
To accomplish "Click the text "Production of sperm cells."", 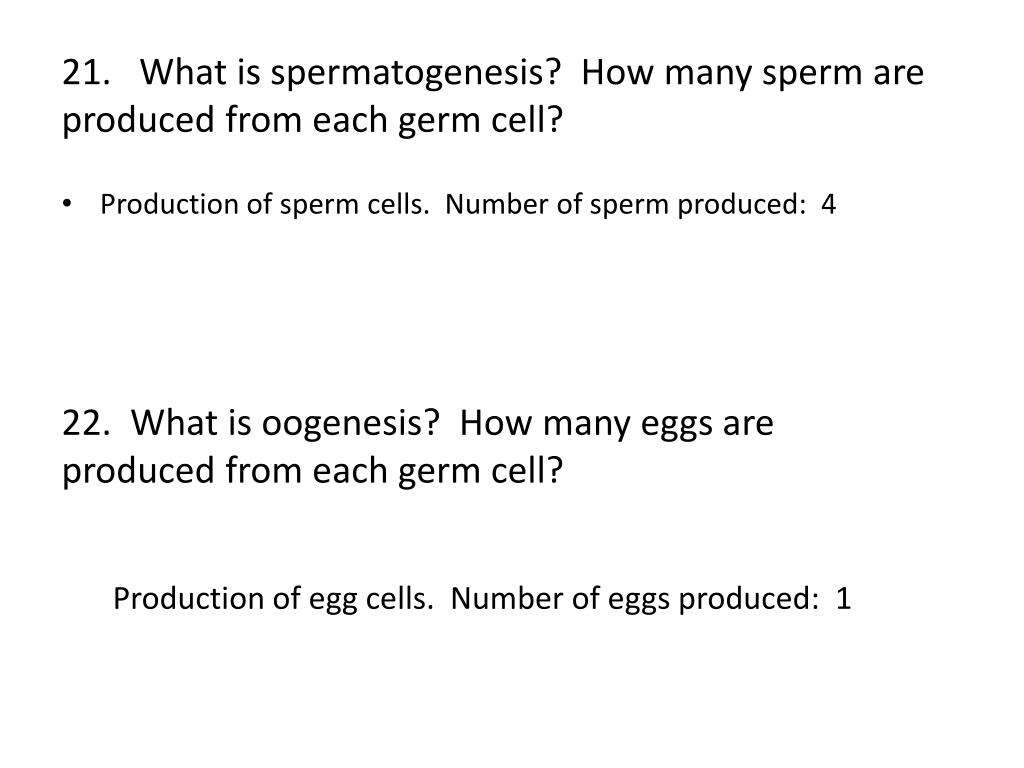I will [x=264, y=205].
